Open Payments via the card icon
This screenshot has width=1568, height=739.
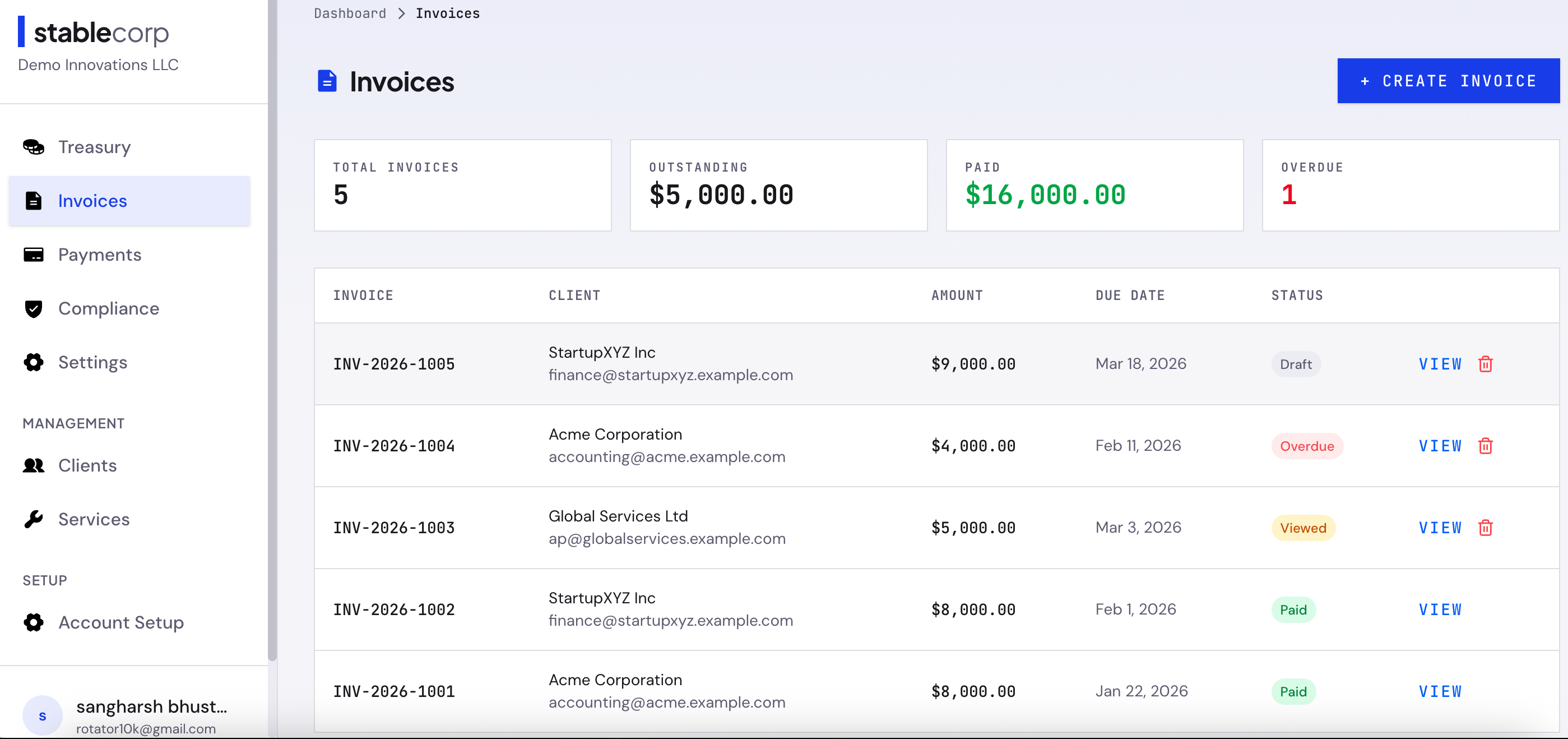click(34, 255)
